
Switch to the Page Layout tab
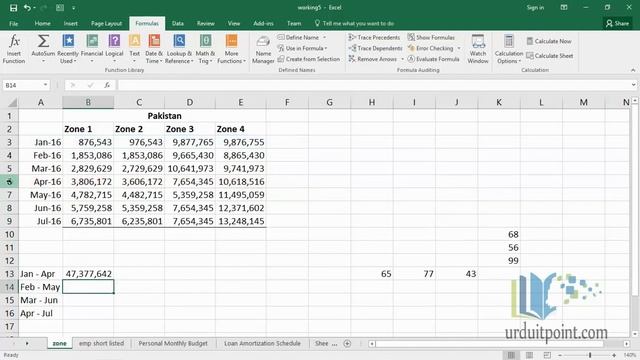tap(106, 24)
